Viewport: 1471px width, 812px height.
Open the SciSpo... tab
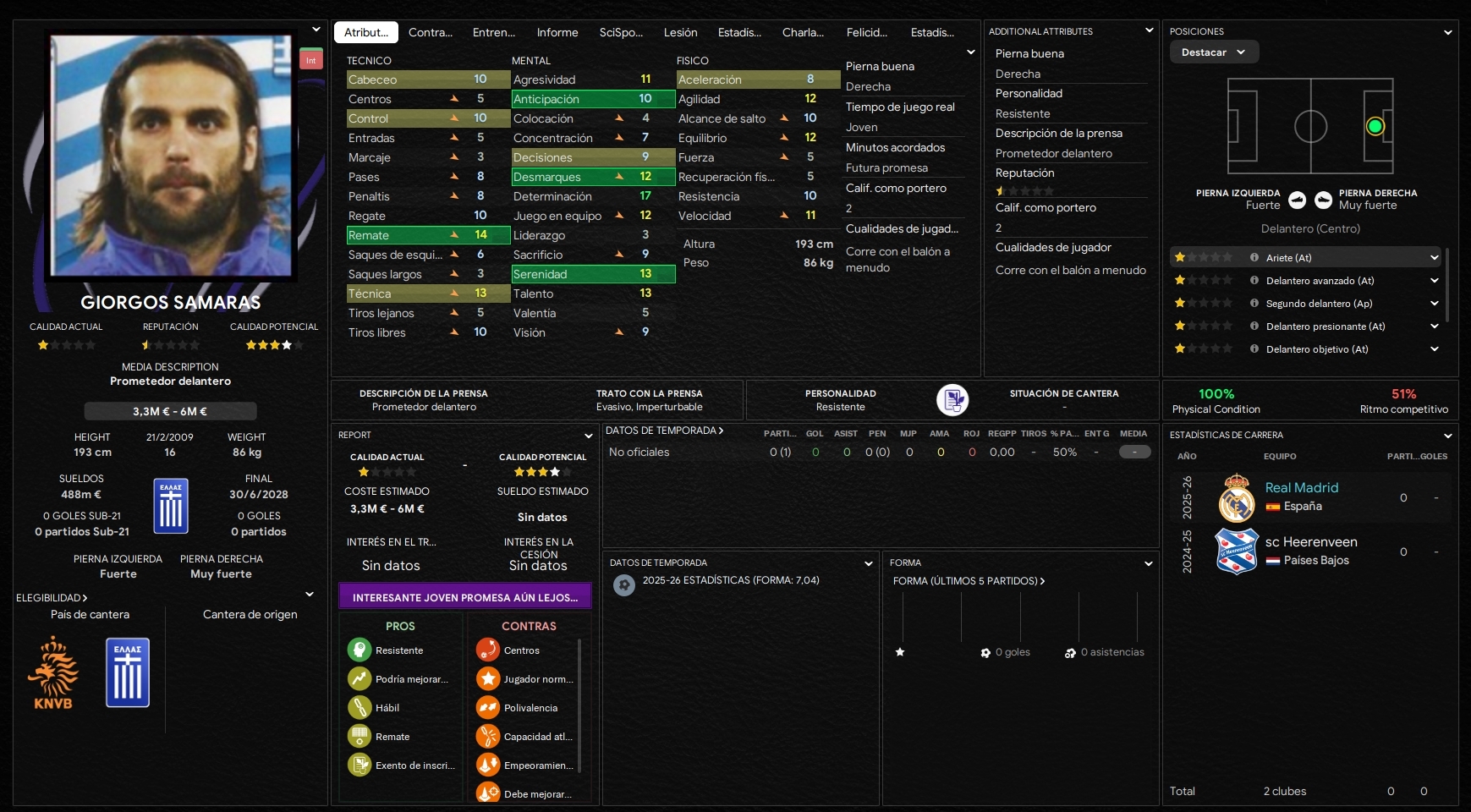pos(621,32)
